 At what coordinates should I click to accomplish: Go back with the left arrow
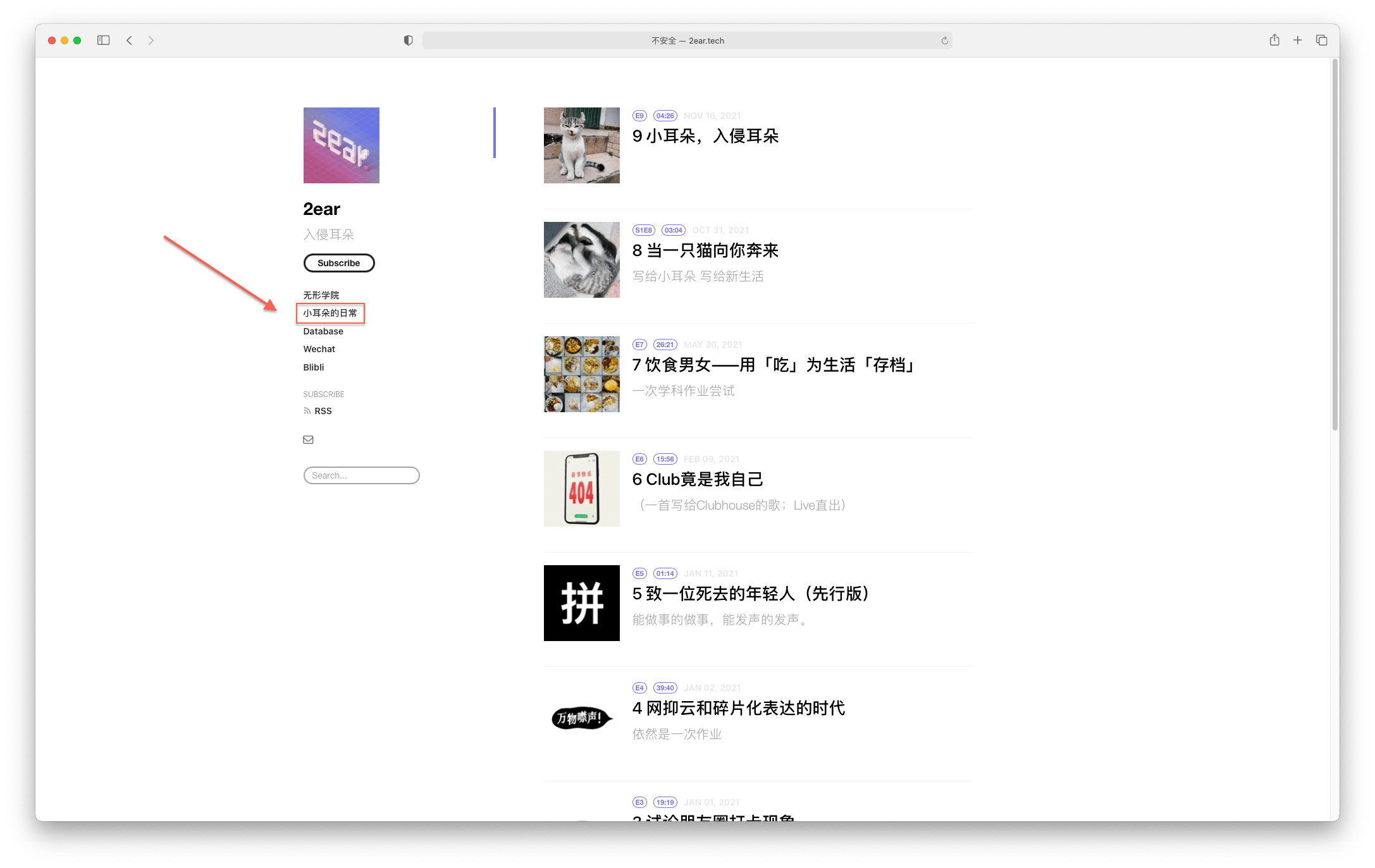coord(129,40)
